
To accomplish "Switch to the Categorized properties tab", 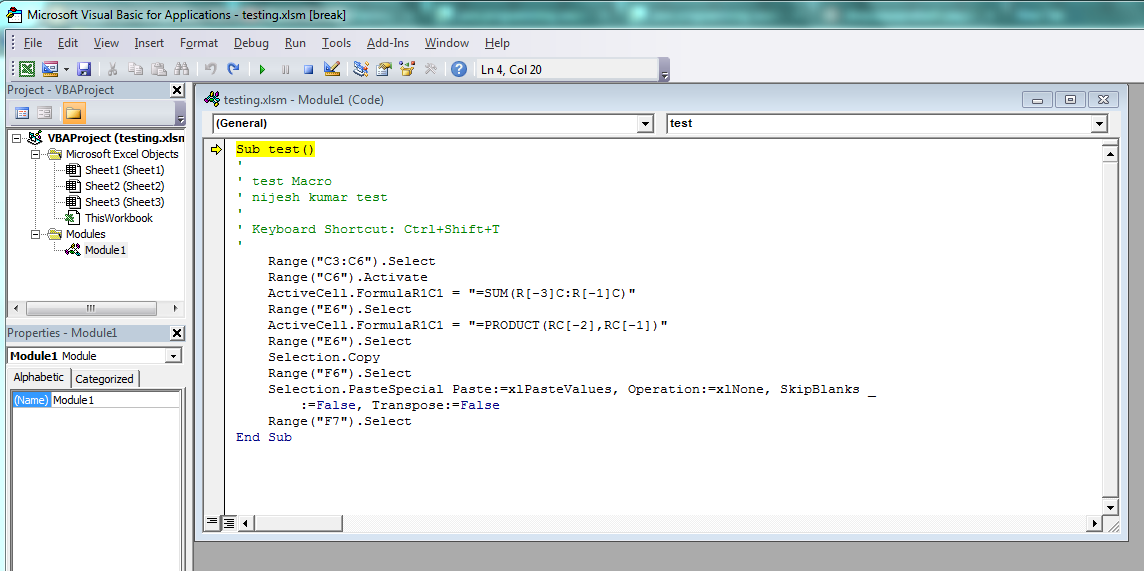I will [104, 378].
